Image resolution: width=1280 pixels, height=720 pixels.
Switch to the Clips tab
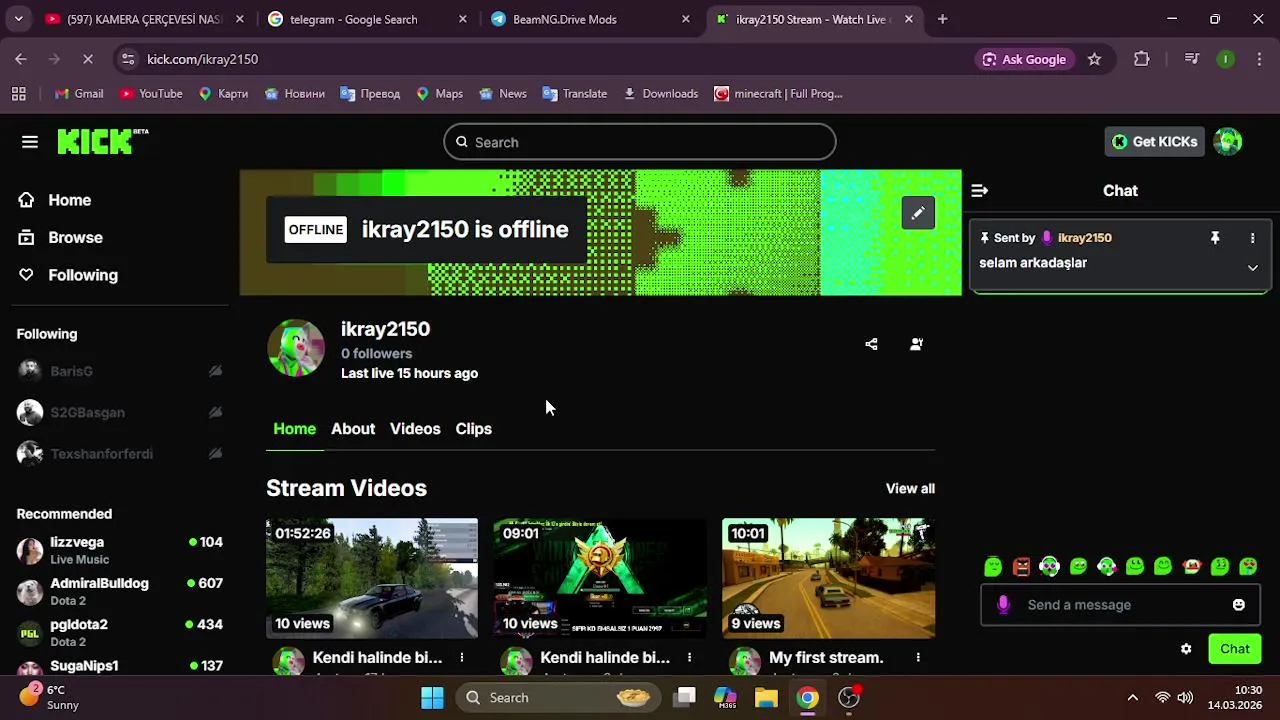click(x=473, y=429)
